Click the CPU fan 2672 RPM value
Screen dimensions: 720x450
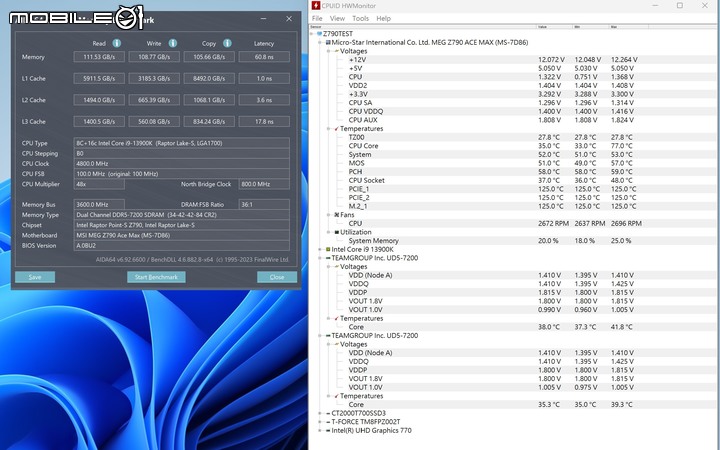coord(553,224)
